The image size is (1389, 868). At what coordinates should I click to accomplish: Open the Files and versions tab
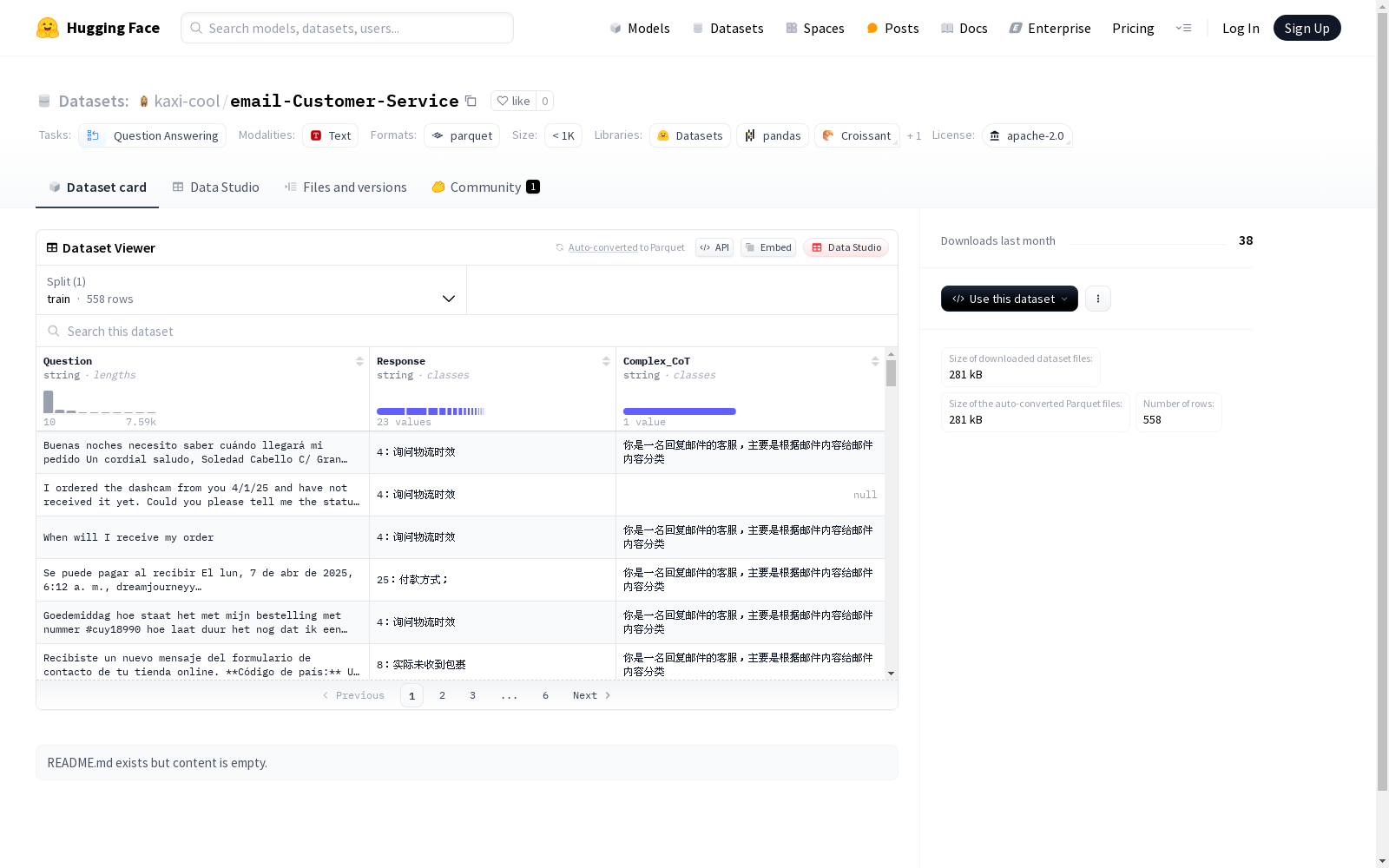pos(346,187)
